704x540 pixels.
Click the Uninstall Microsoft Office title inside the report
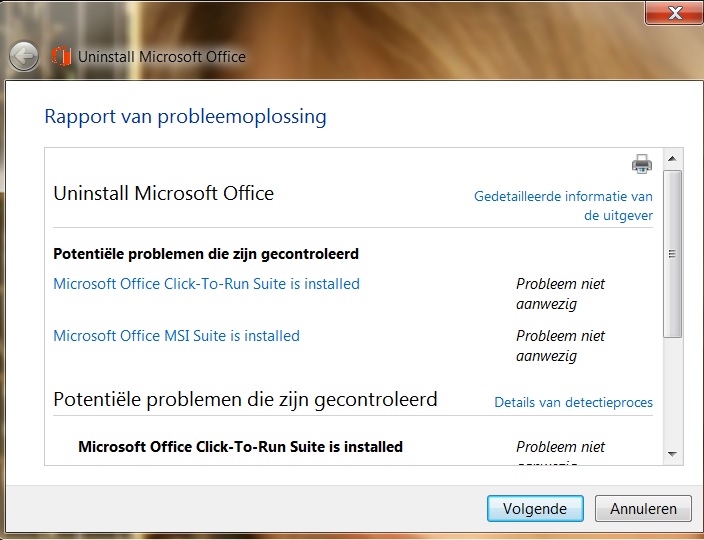coord(163,193)
